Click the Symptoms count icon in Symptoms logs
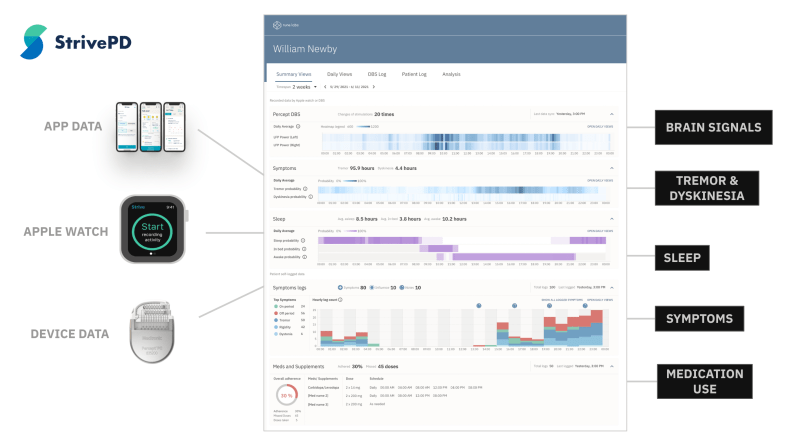The height and width of the screenshot is (448, 800). pos(340,288)
